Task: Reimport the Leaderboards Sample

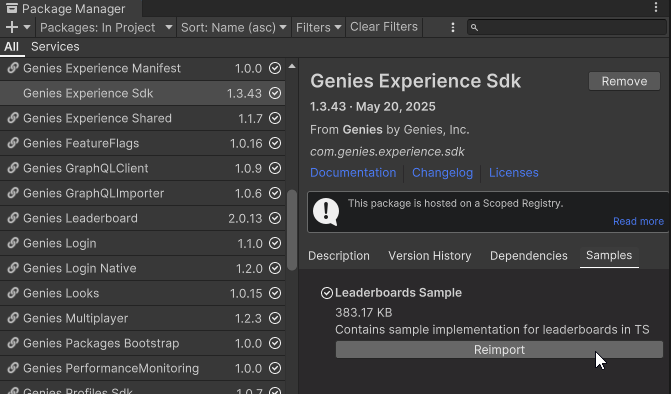Action: point(499,350)
